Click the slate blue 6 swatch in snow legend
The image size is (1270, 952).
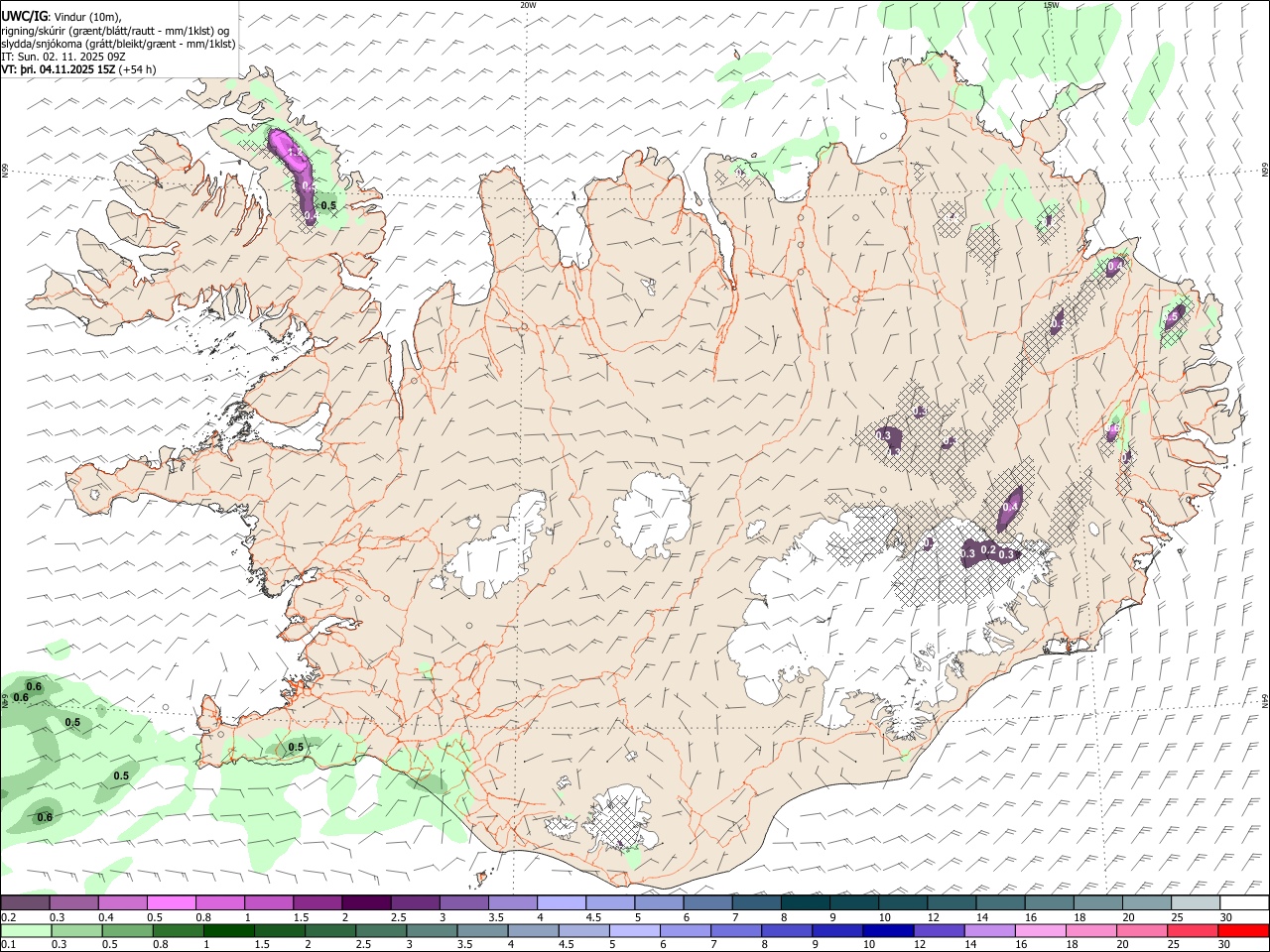[x=707, y=902]
